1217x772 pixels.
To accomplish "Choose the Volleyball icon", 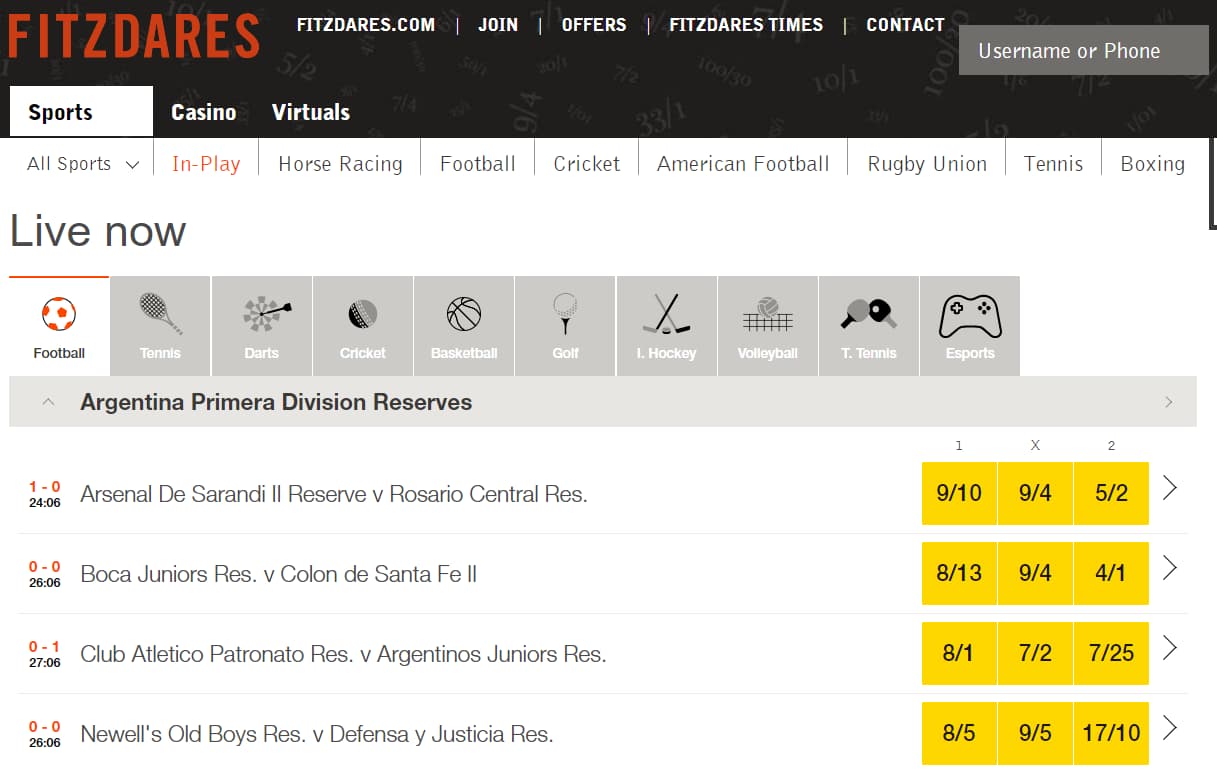I will [767, 314].
